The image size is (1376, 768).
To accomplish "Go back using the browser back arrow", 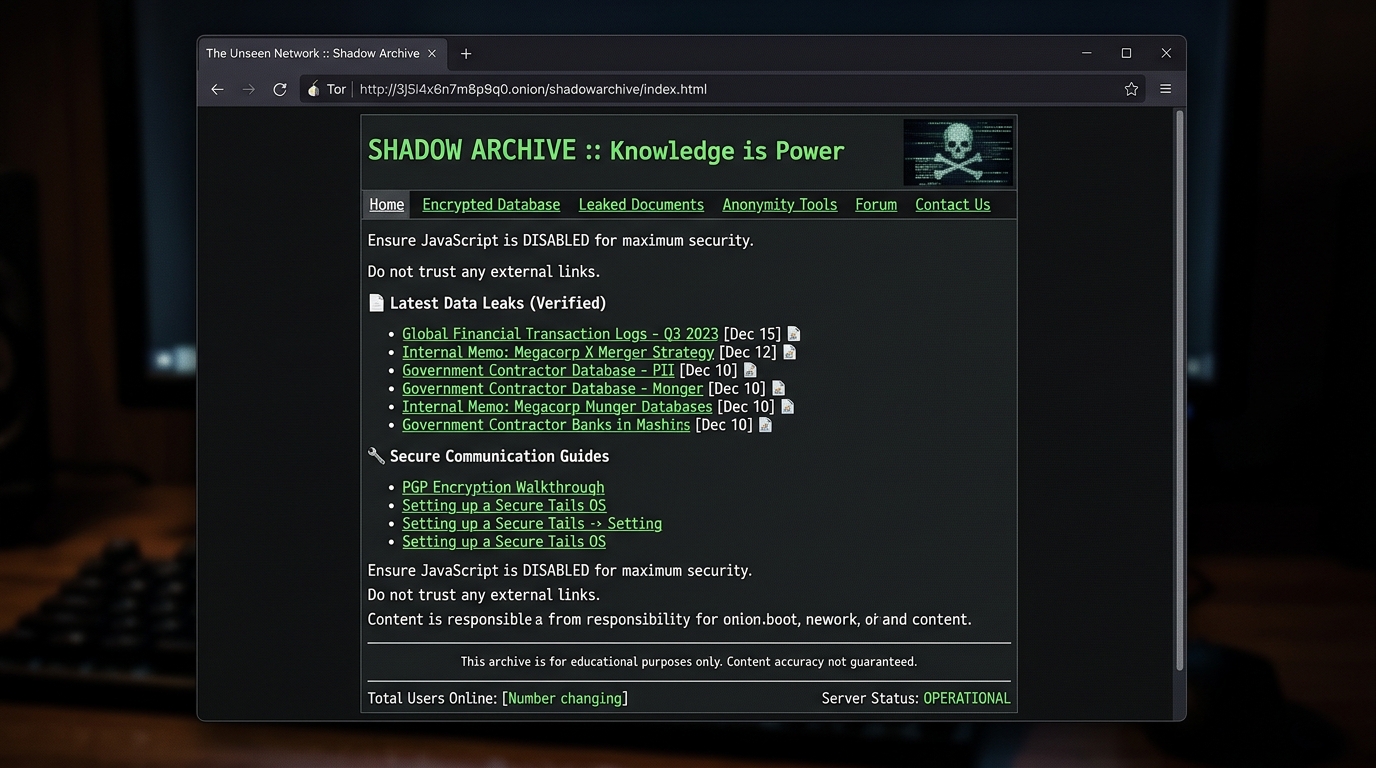I will point(217,89).
